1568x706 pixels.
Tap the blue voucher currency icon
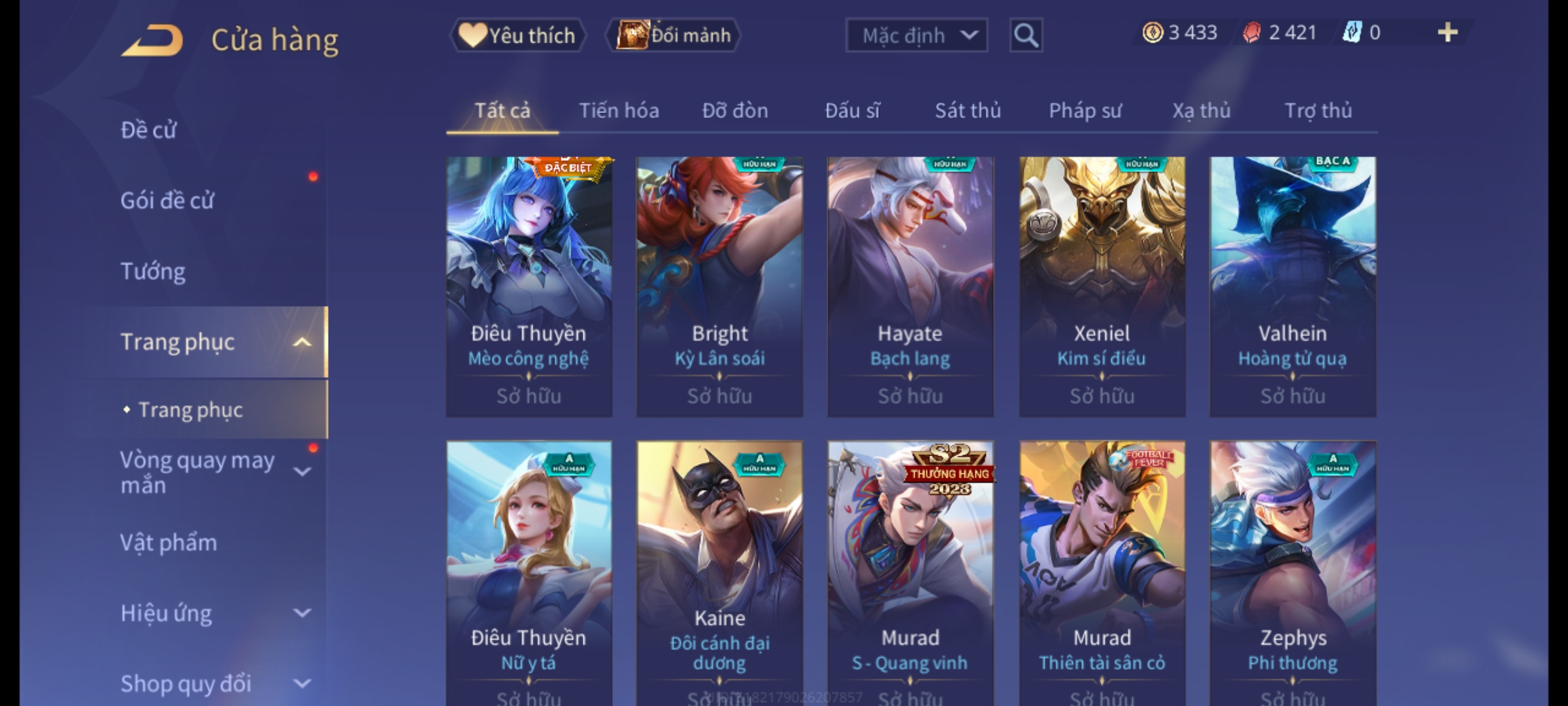coord(1352,33)
